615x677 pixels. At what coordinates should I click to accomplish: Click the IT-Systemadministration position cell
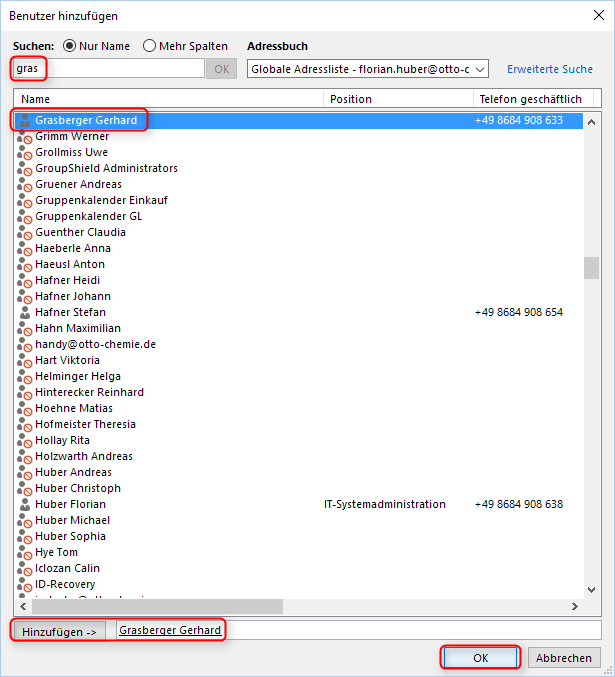pyautogui.click(x=385, y=504)
